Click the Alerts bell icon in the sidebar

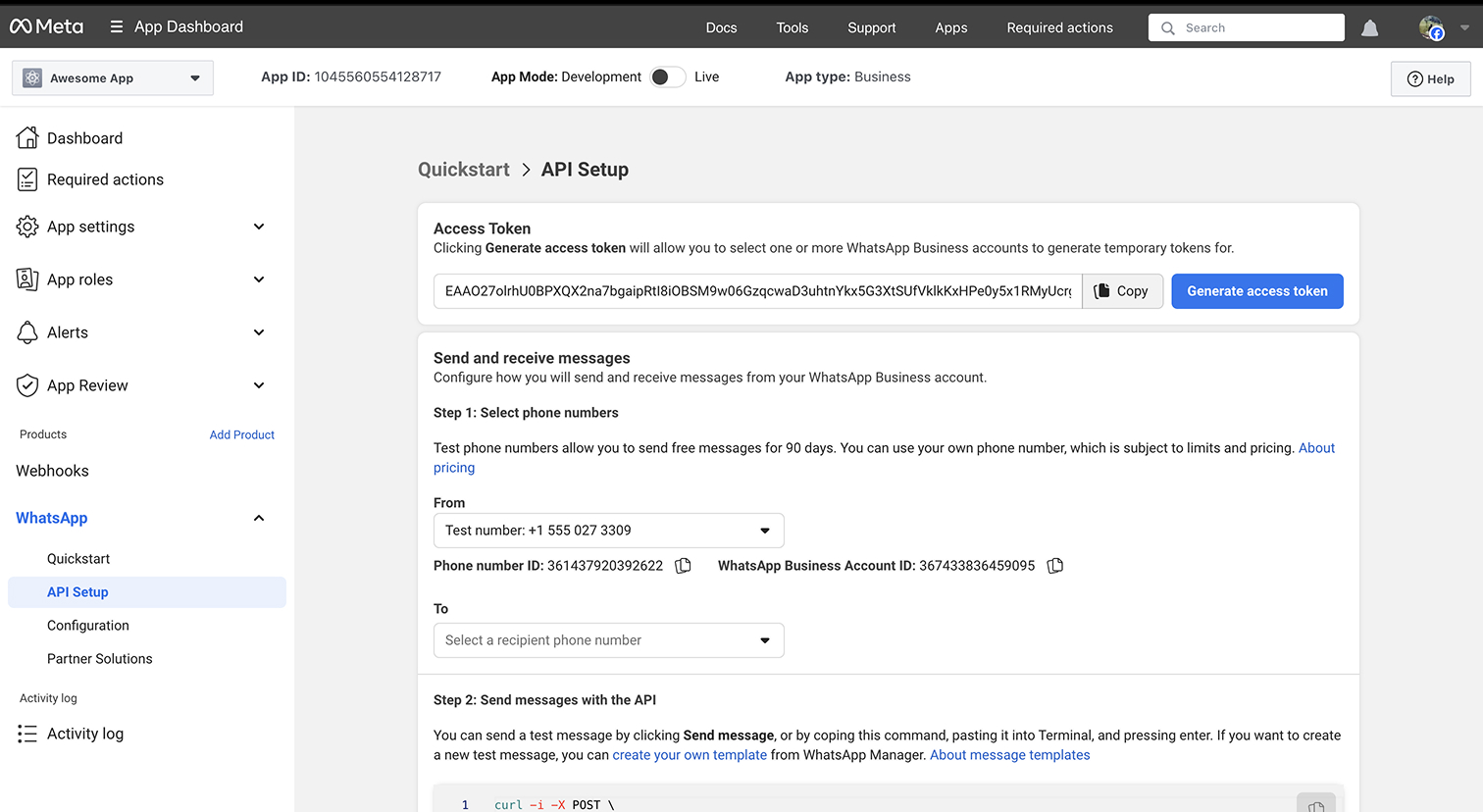point(27,332)
